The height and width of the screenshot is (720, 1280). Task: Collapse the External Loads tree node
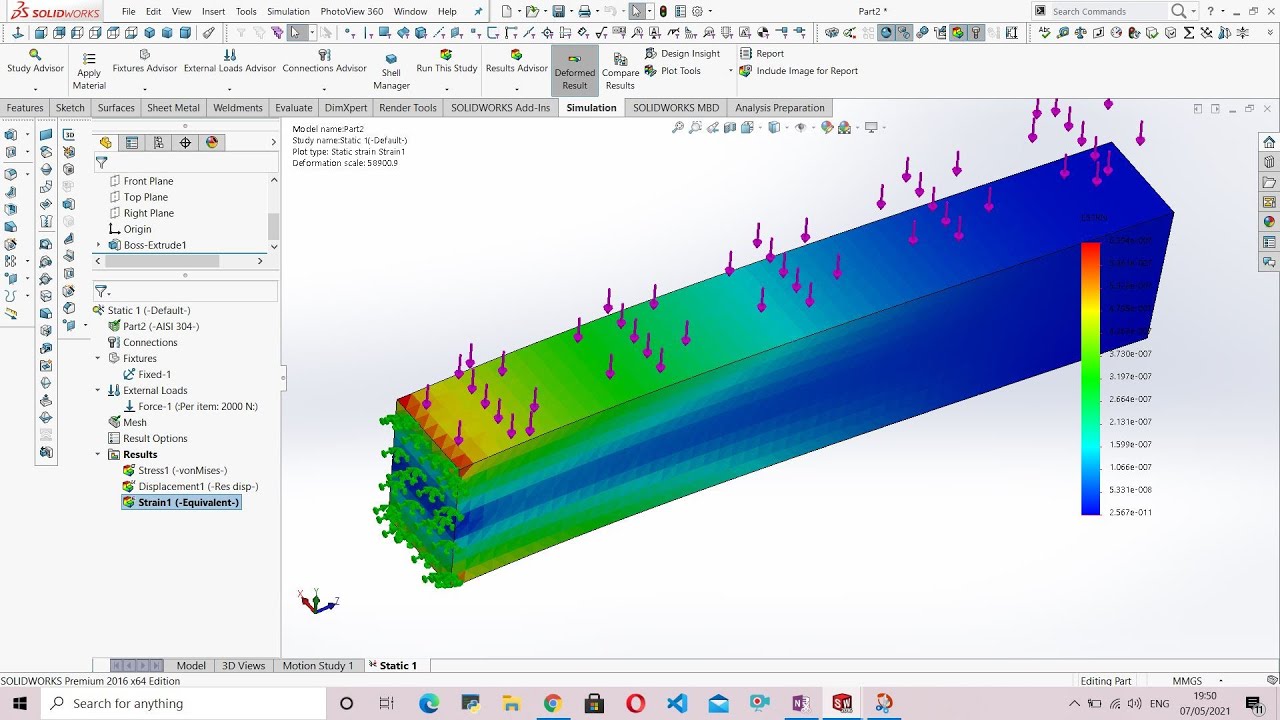click(x=98, y=390)
